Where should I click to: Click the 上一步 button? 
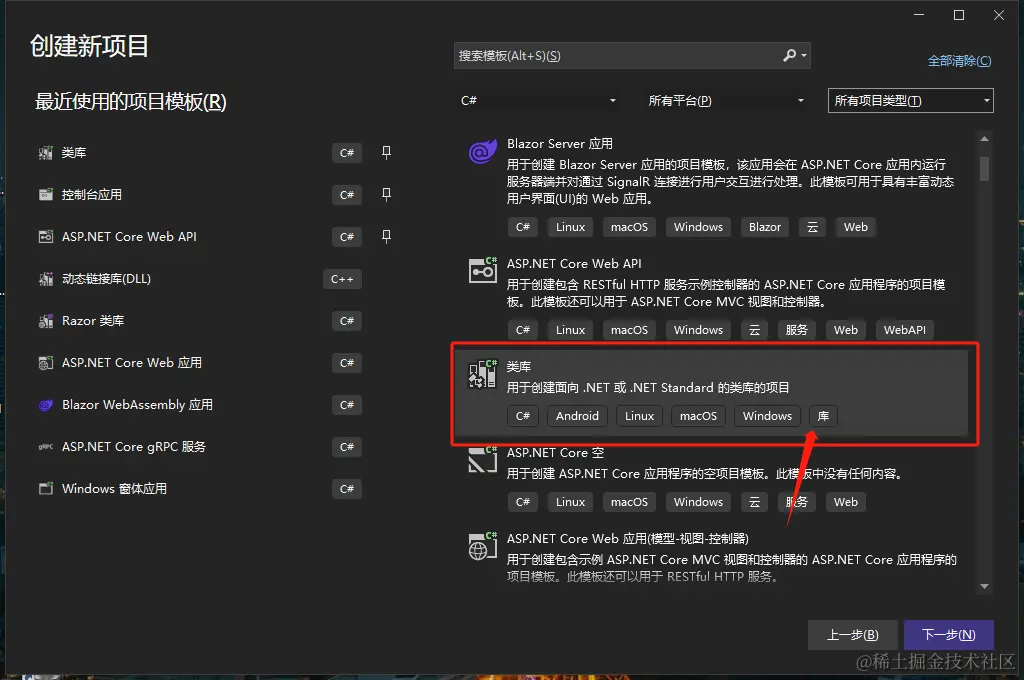coord(852,634)
